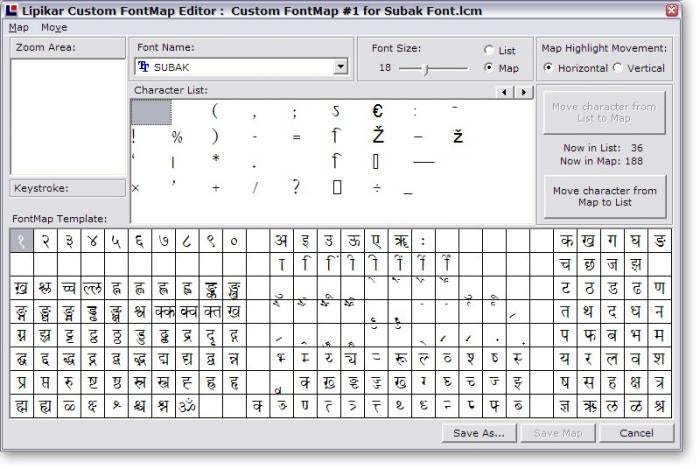Open the Font Name SUBAK dropdown
Image resolution: width=700 pixels, height=469 pixels.
340,67
